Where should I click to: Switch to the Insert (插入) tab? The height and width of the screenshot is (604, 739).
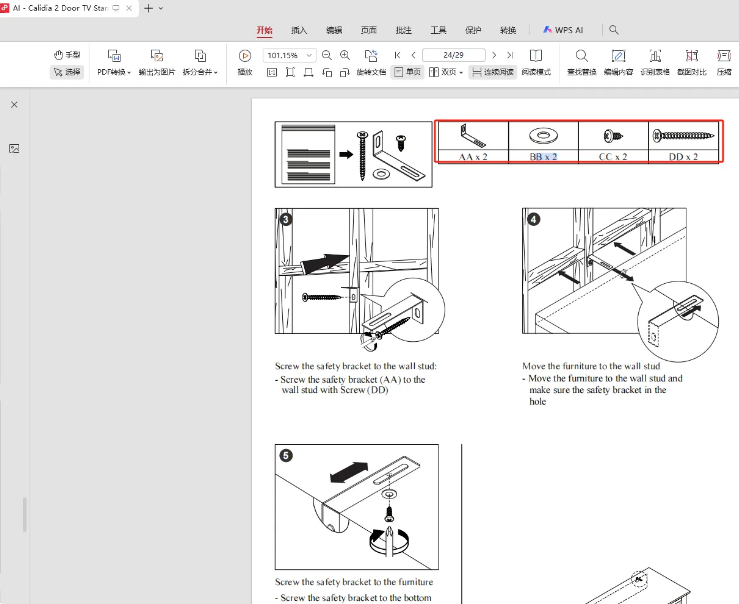299,30
